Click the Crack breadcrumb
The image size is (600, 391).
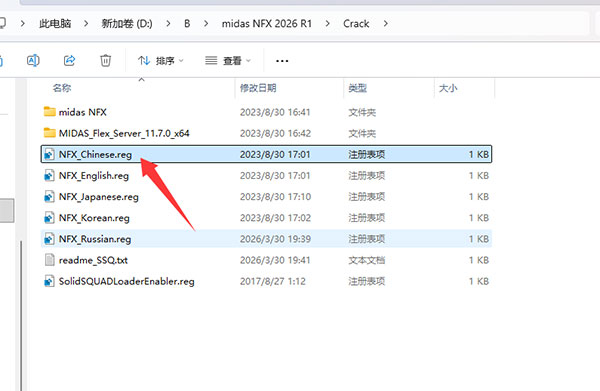pyautogui.click(x=356, y=24)
